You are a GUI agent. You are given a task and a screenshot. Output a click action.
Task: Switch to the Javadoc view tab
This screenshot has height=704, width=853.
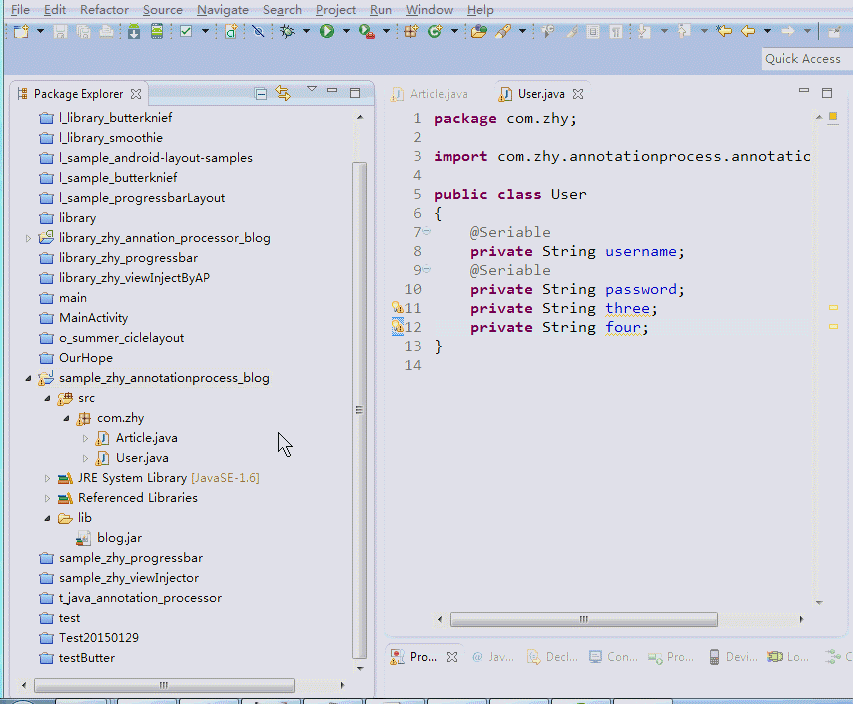[x=493, y=657]
